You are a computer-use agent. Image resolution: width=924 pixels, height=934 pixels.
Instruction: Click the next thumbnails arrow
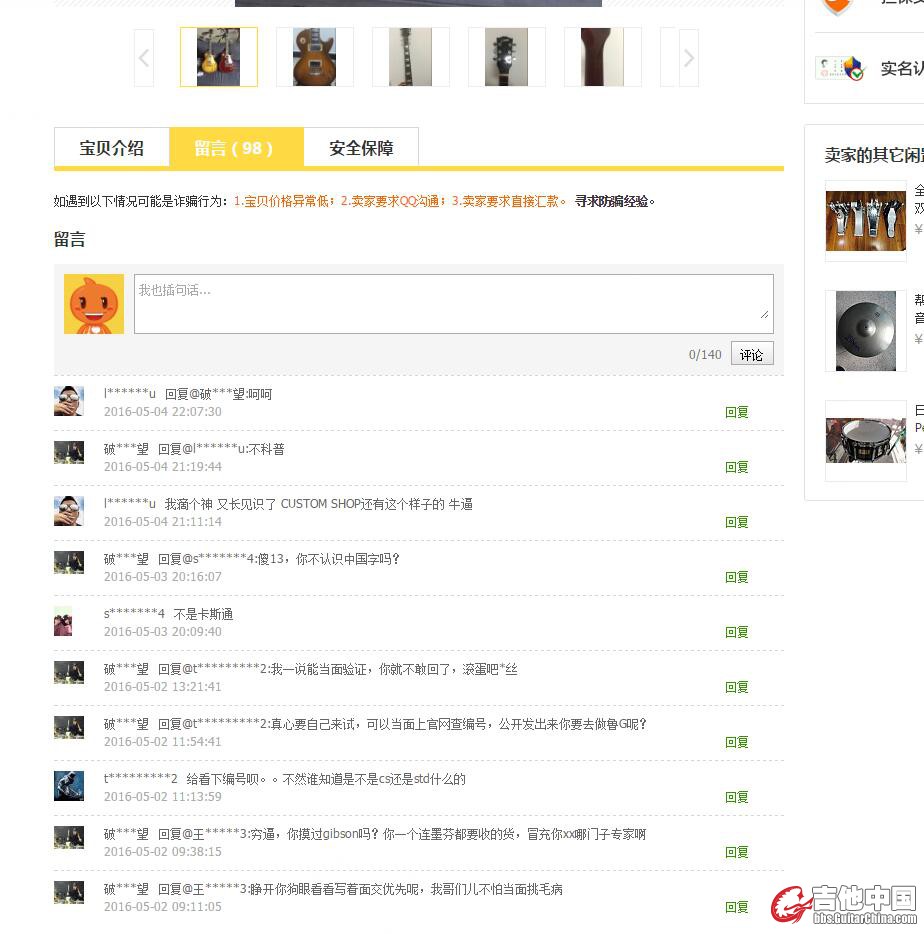pos(689,58)
